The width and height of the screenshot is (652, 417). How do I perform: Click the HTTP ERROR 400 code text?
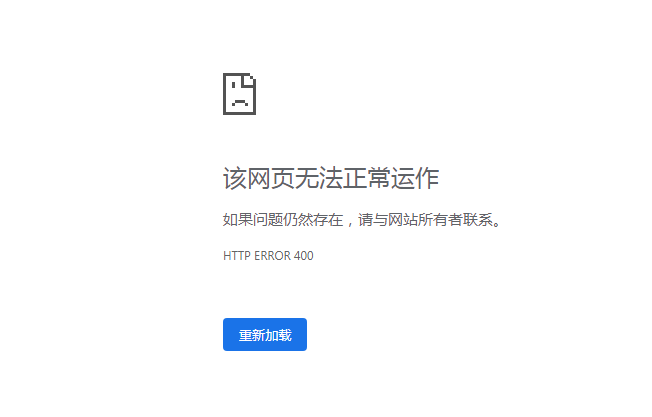coord(268,256)
